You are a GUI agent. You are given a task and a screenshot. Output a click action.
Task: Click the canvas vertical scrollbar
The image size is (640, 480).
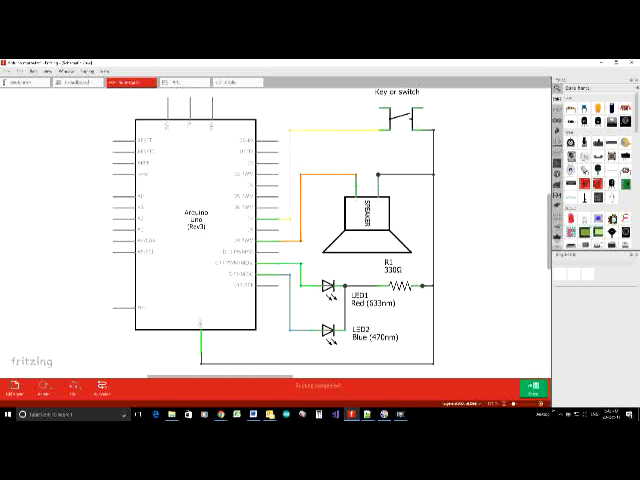pos(549,231)
